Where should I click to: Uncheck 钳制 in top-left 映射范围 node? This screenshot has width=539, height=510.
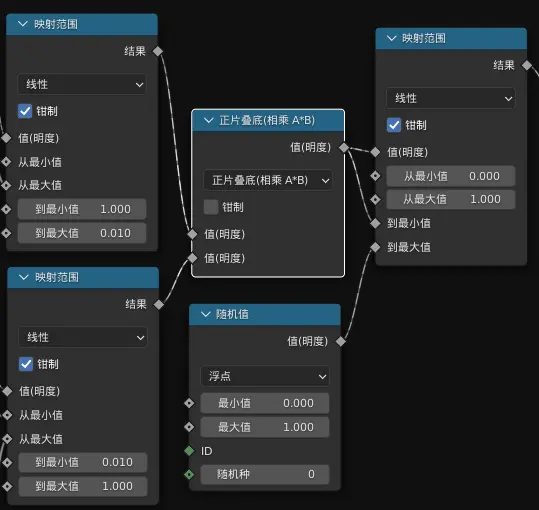pyautogui.click(x=25, y=111)
